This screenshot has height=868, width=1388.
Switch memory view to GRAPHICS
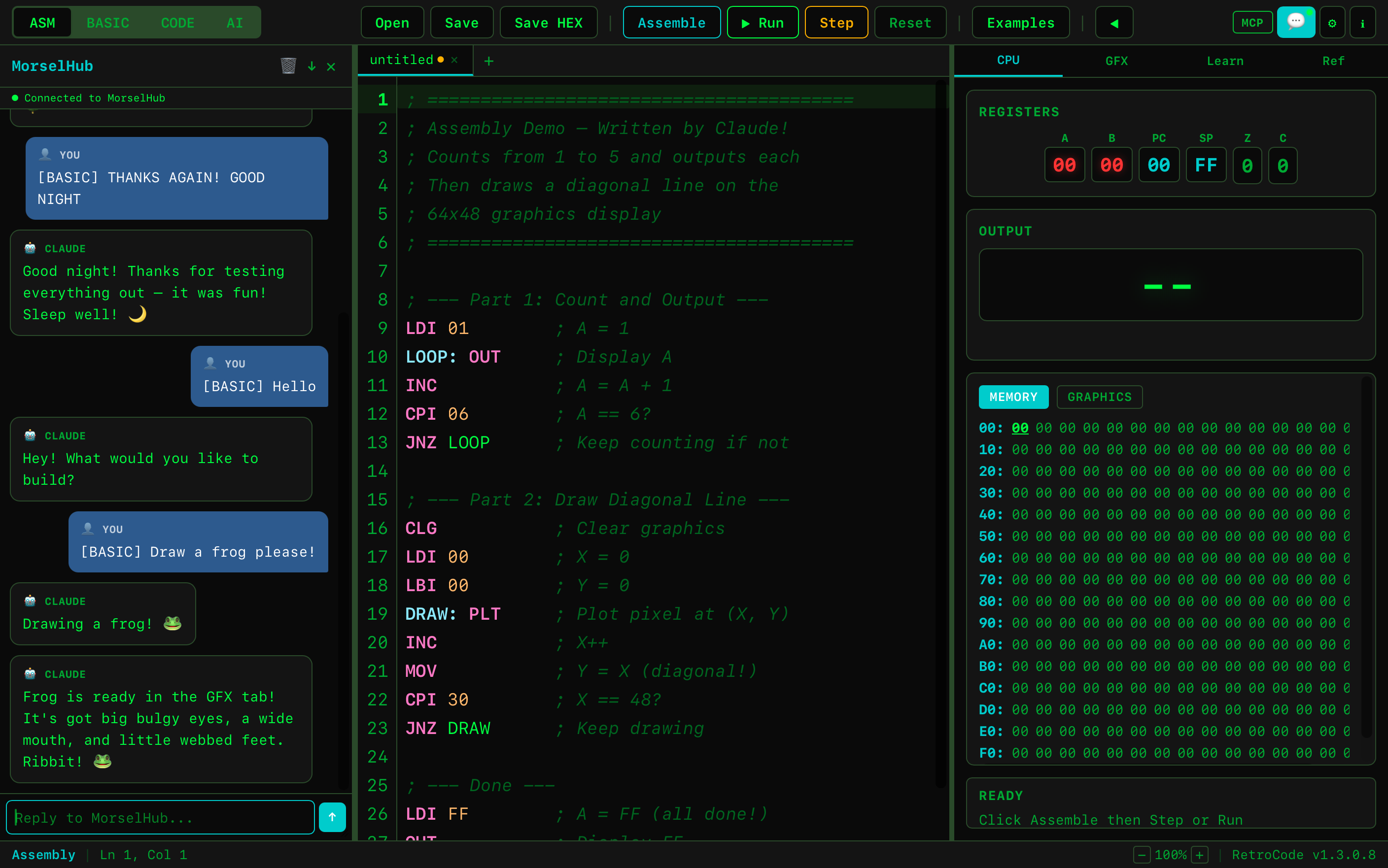1098,397
